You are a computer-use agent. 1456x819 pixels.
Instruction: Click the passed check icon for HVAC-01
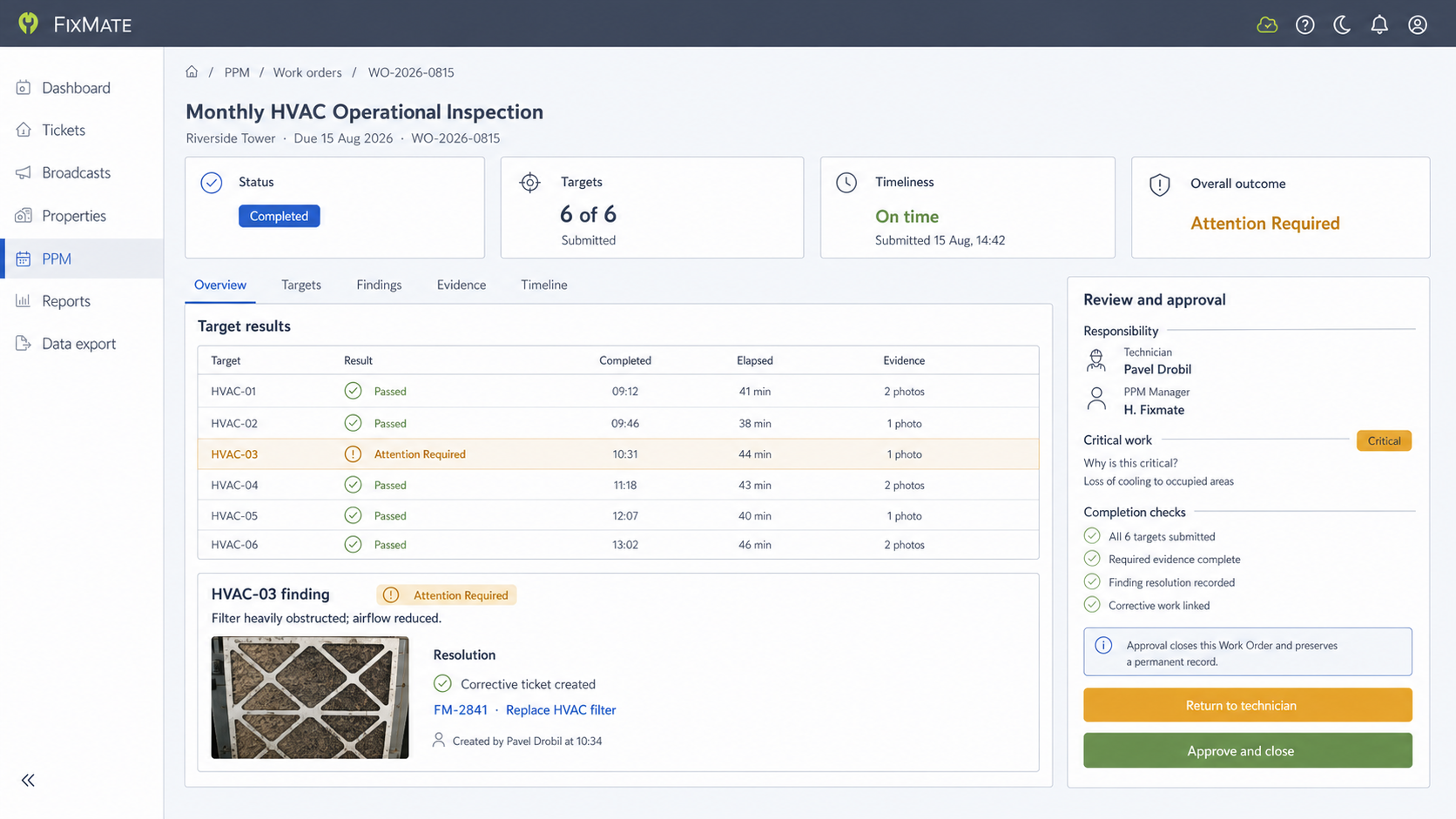(x=353, y=391)
